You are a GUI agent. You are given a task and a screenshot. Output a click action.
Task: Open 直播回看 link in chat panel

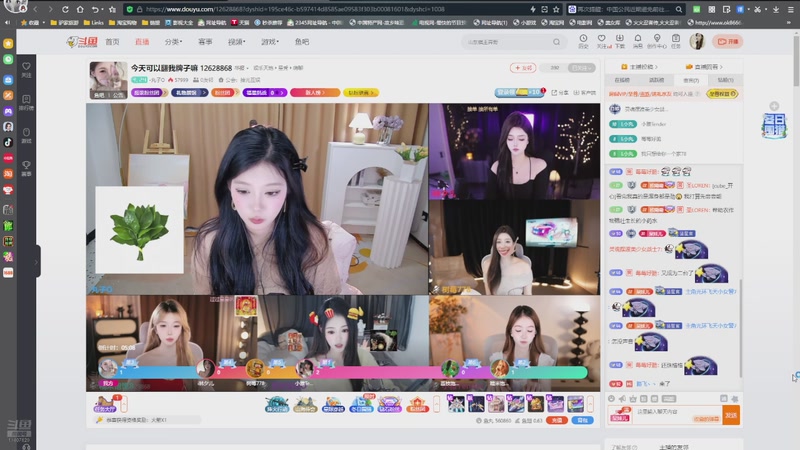click(704, 67)
